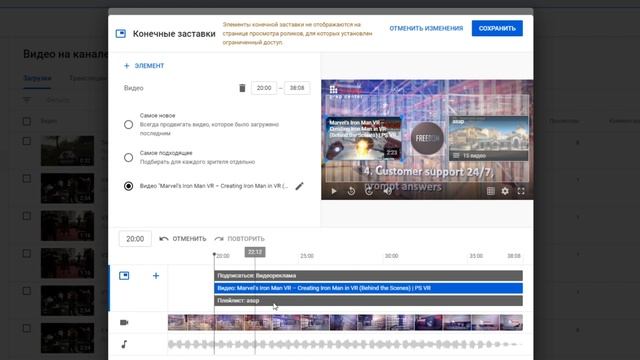The width and height of the screenshot is (640, 360).
Task: Rewind preview with the replay-back icon
Action: [351, 191]
